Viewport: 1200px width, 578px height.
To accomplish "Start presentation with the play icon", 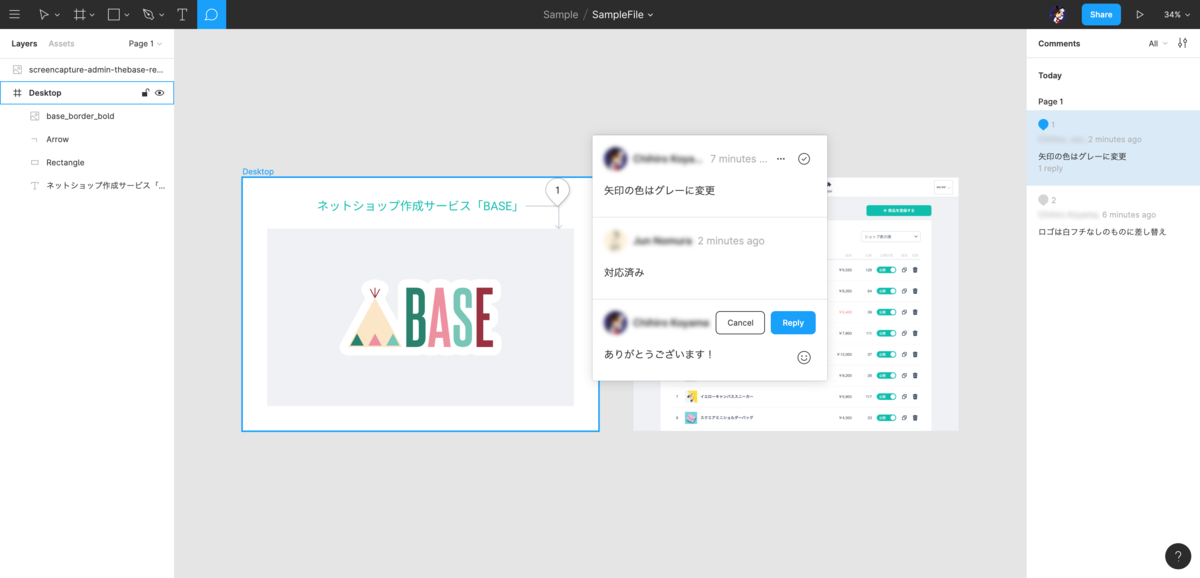I will (x=1140, y=14).
